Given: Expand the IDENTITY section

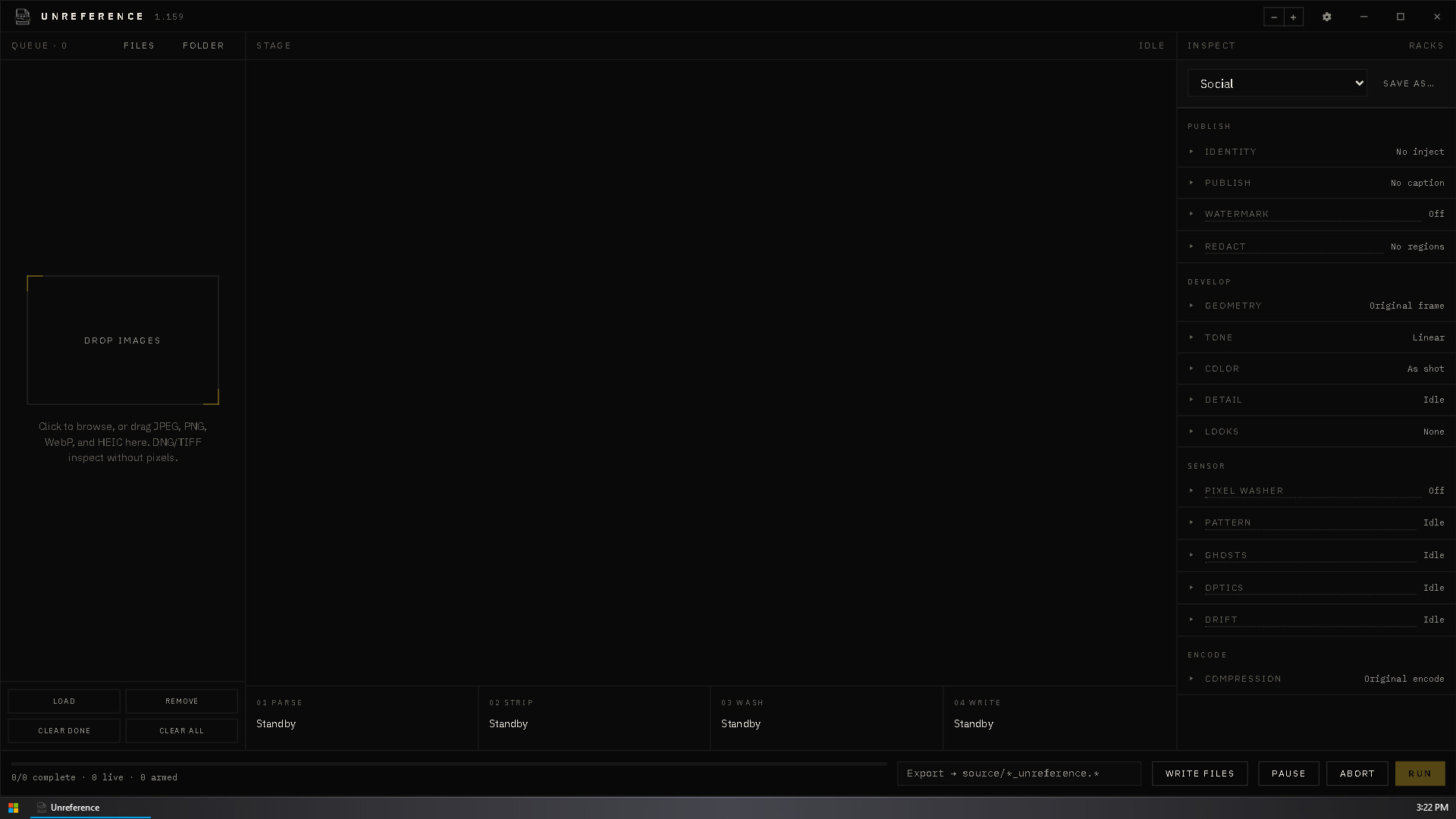Looking at the screenshot, I should [1316, 152].
